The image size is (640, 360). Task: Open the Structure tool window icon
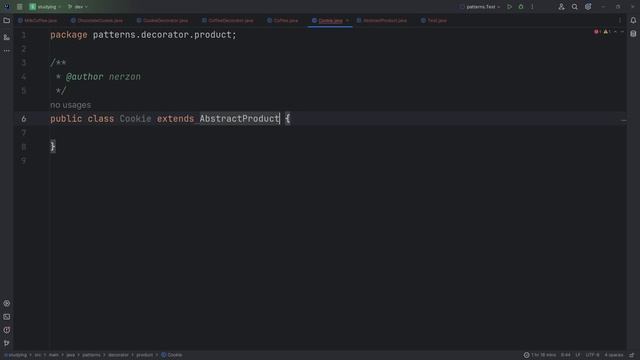pos(7,37)
